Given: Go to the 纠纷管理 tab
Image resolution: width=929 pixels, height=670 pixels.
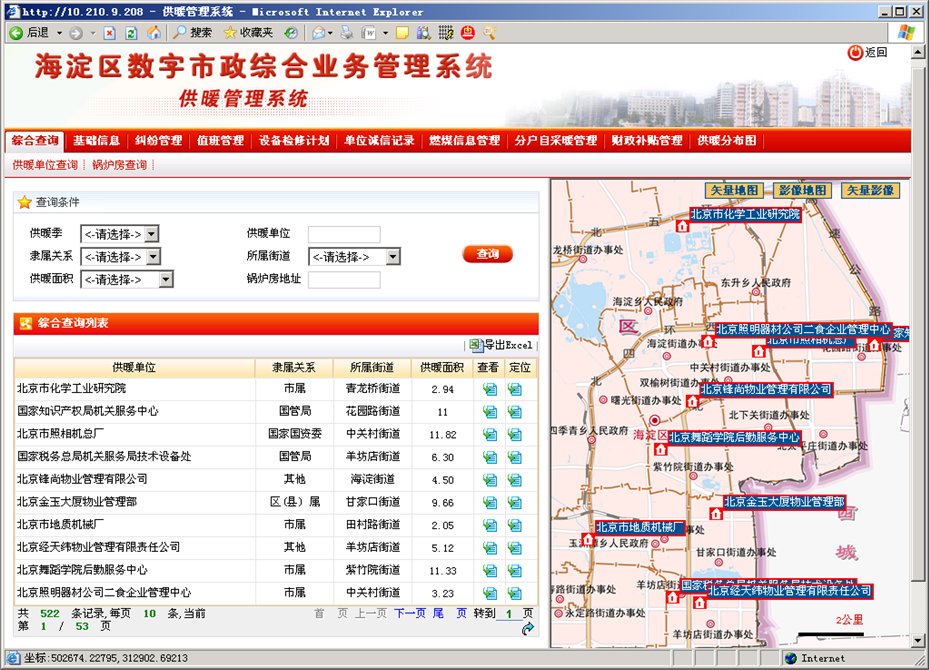Looking at the screenshot, I should pos(159,141).
